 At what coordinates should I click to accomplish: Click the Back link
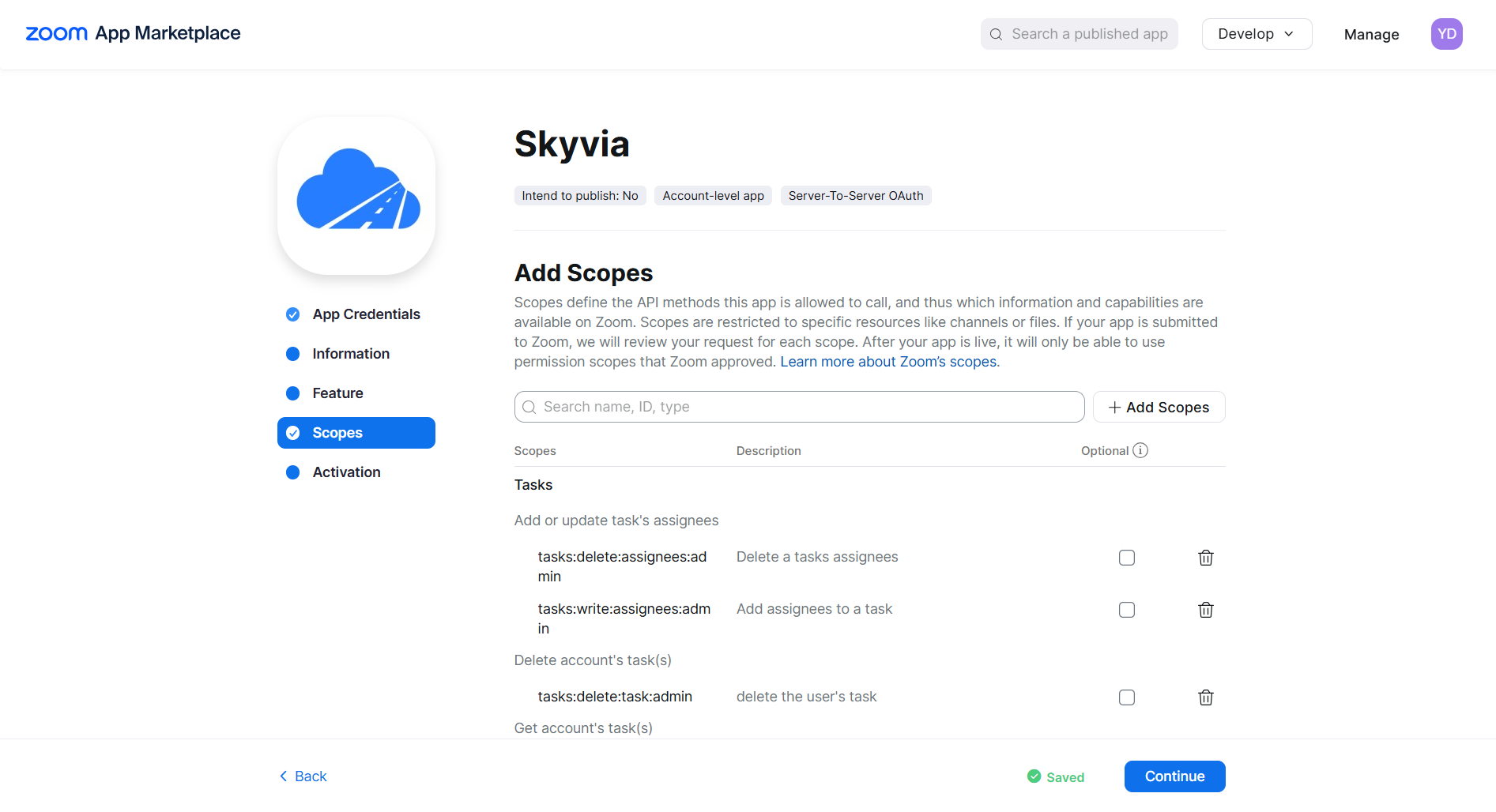pyautogui.click(x=303, y=776)
